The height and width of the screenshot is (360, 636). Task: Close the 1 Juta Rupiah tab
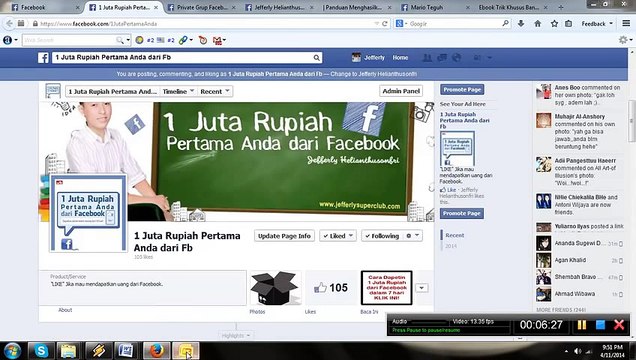tap(156, 7)
